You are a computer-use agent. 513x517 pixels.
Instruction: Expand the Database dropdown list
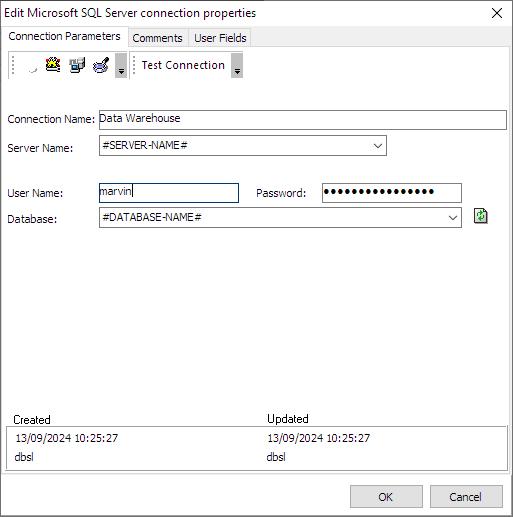pyautogui.click(x=453, y=218)
